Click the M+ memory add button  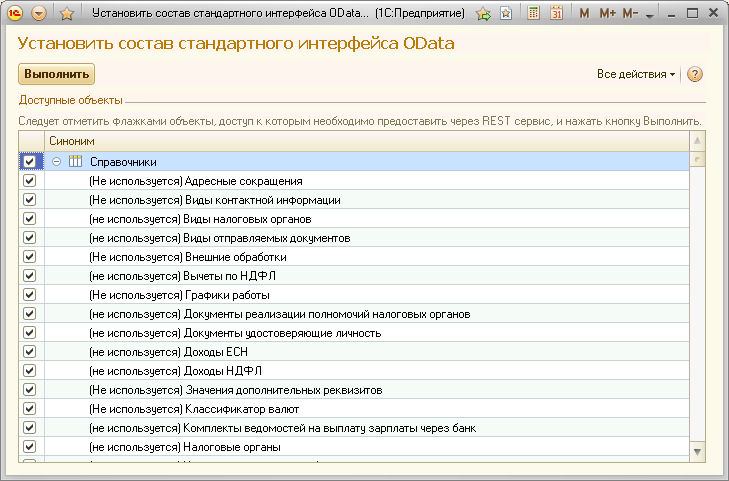point(607,14)
